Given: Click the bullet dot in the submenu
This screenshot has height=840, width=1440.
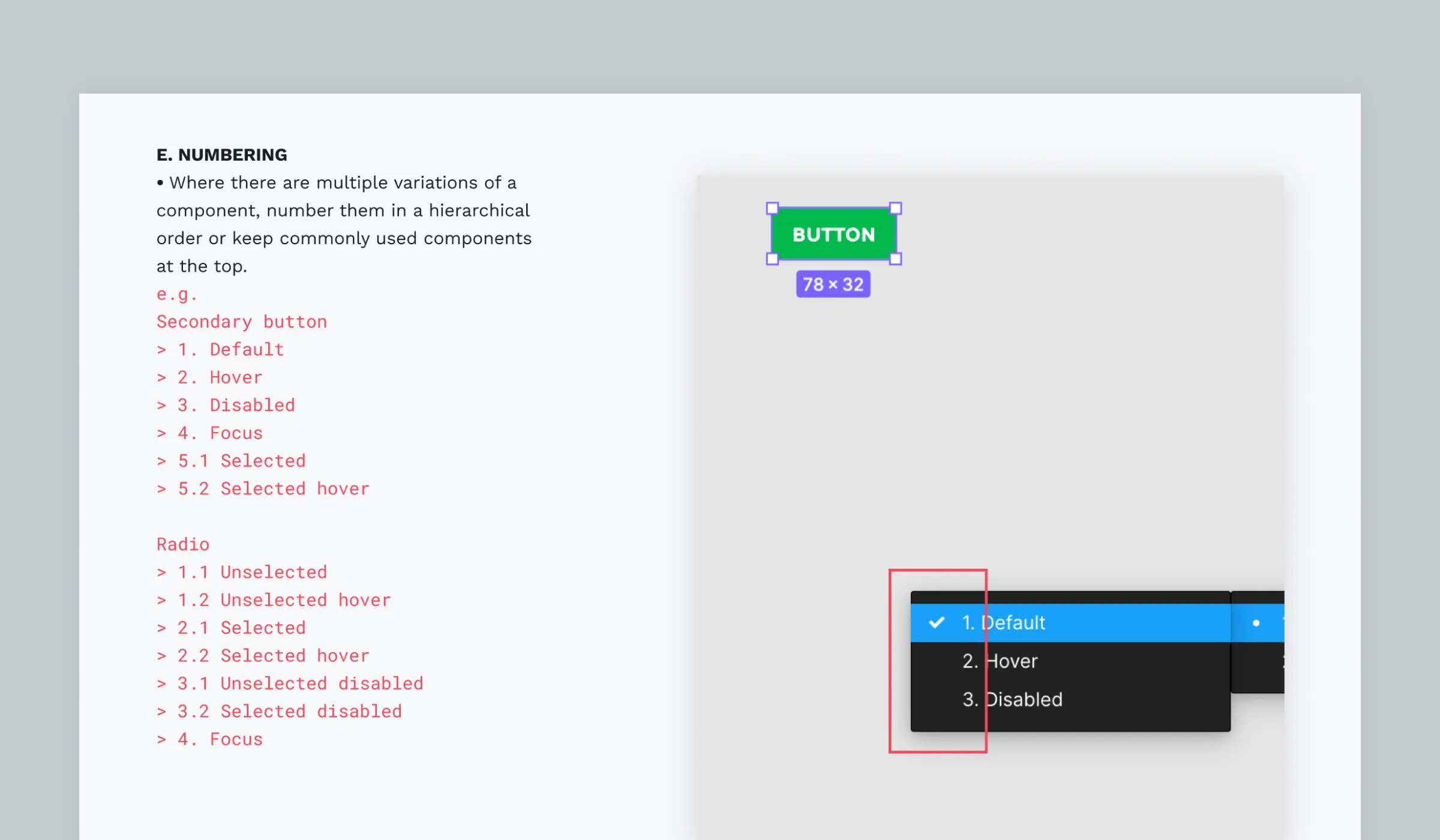Looking at the screenshot, I should [x=1256, y=623].
